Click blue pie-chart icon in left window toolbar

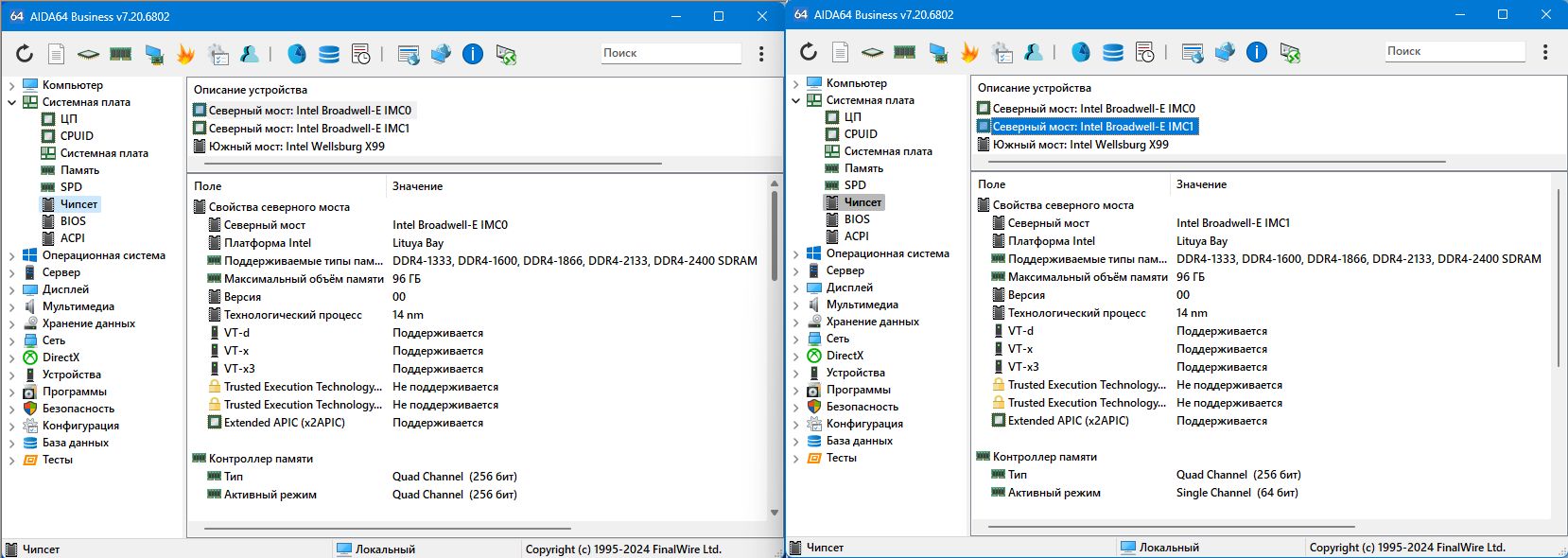(x=297, y=54)
